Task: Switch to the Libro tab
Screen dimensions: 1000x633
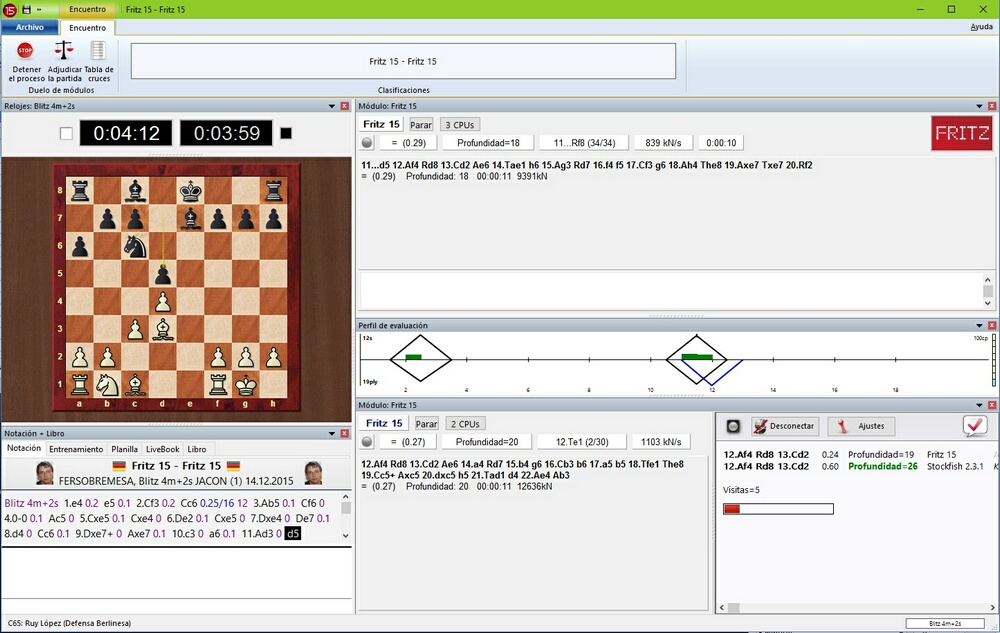Action: (x=196, y=449)
